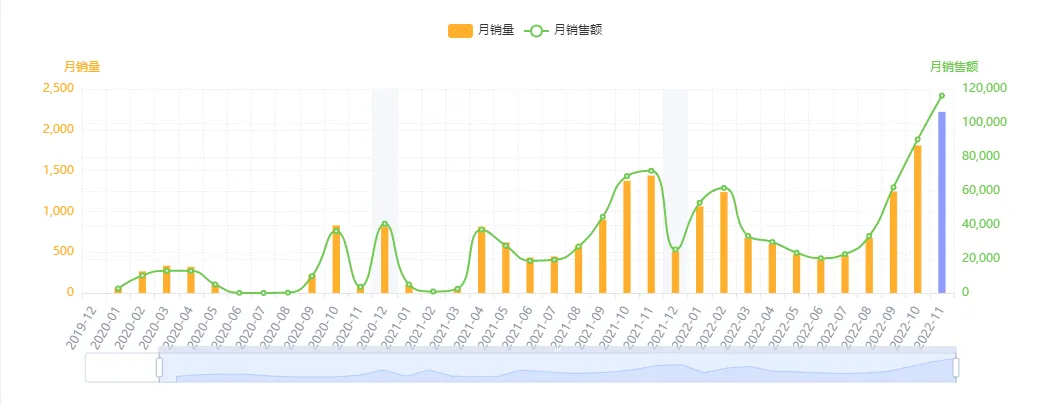
Task: Click the green line point at 2021-02
Action: pyautogui.click(x=433, y=292)
